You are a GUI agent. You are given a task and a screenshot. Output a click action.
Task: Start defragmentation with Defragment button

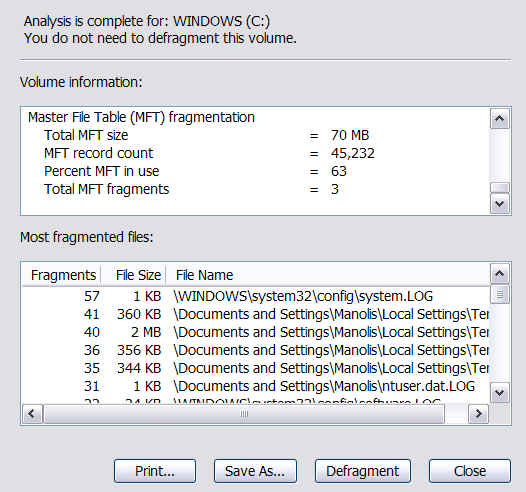[x=363, y=471]
